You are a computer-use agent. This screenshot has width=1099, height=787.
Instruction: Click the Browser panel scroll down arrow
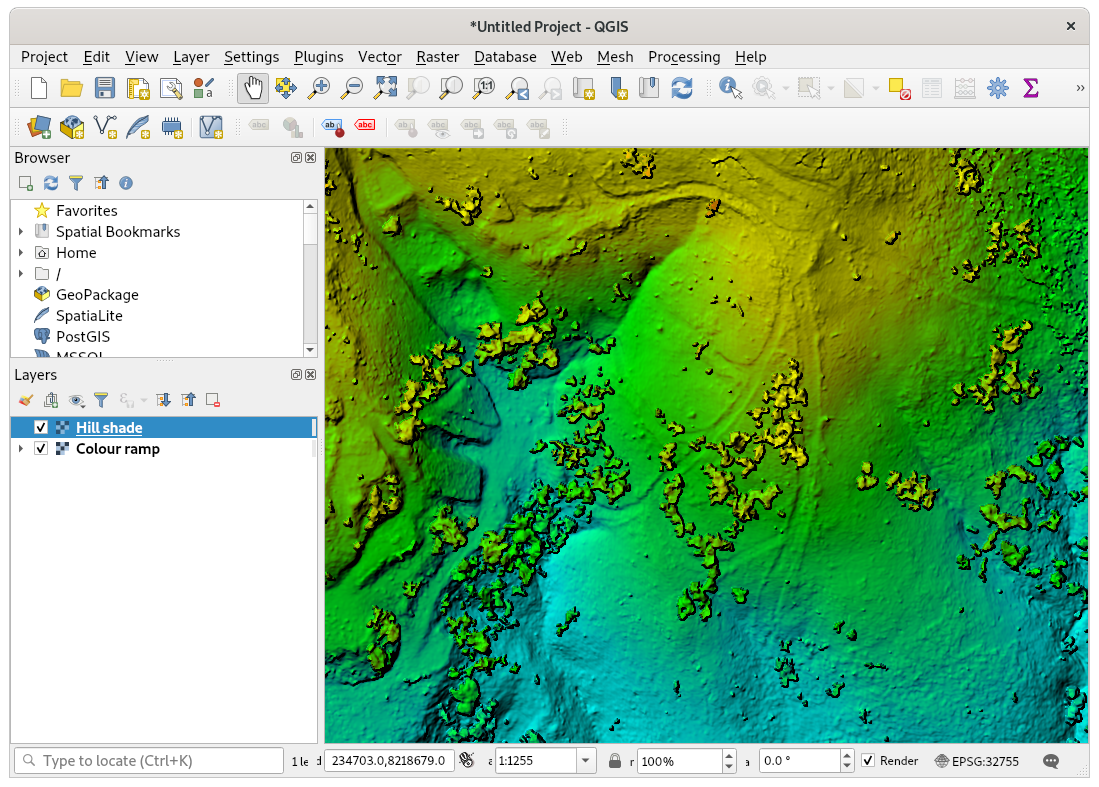[x=310, y=349]
